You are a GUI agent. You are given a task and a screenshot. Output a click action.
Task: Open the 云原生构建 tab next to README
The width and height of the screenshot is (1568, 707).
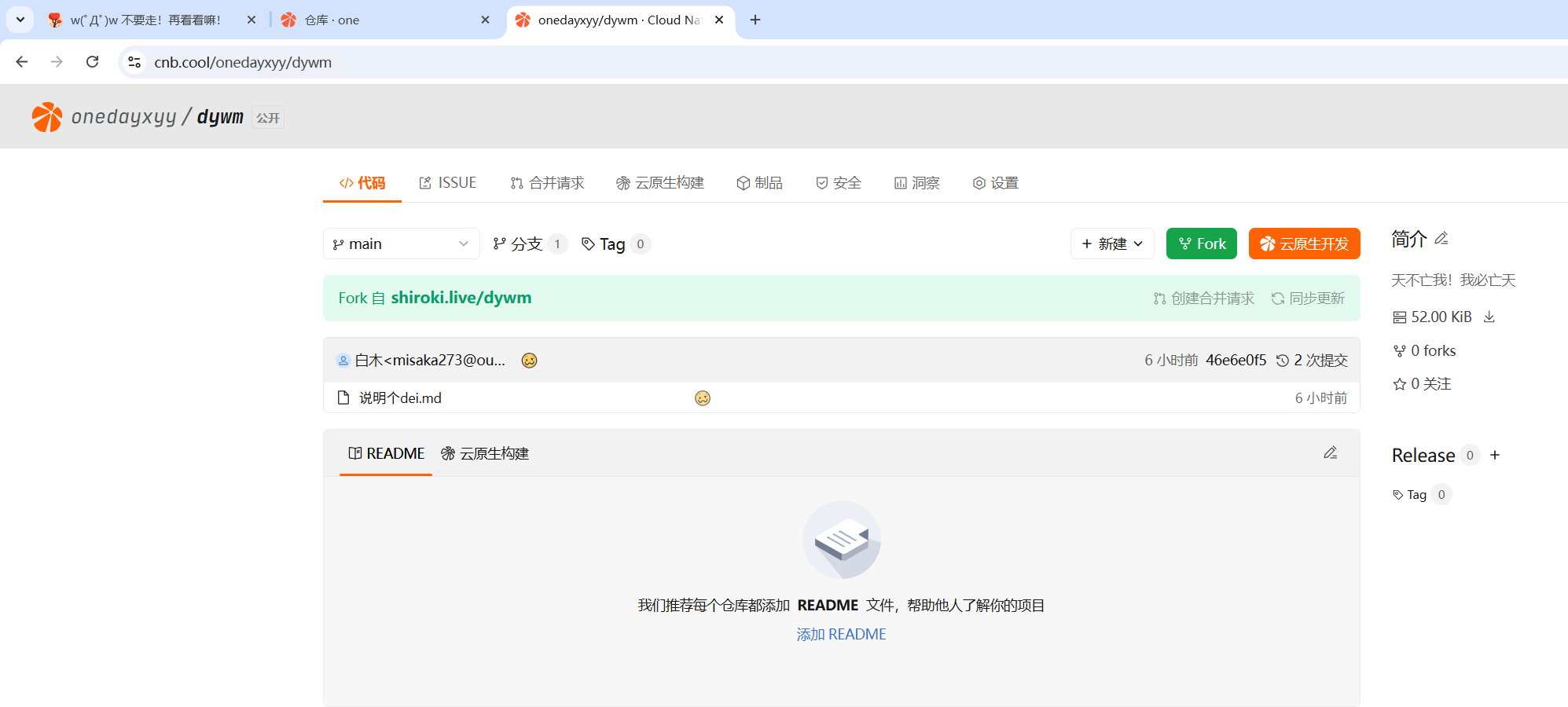coord(485,454)
